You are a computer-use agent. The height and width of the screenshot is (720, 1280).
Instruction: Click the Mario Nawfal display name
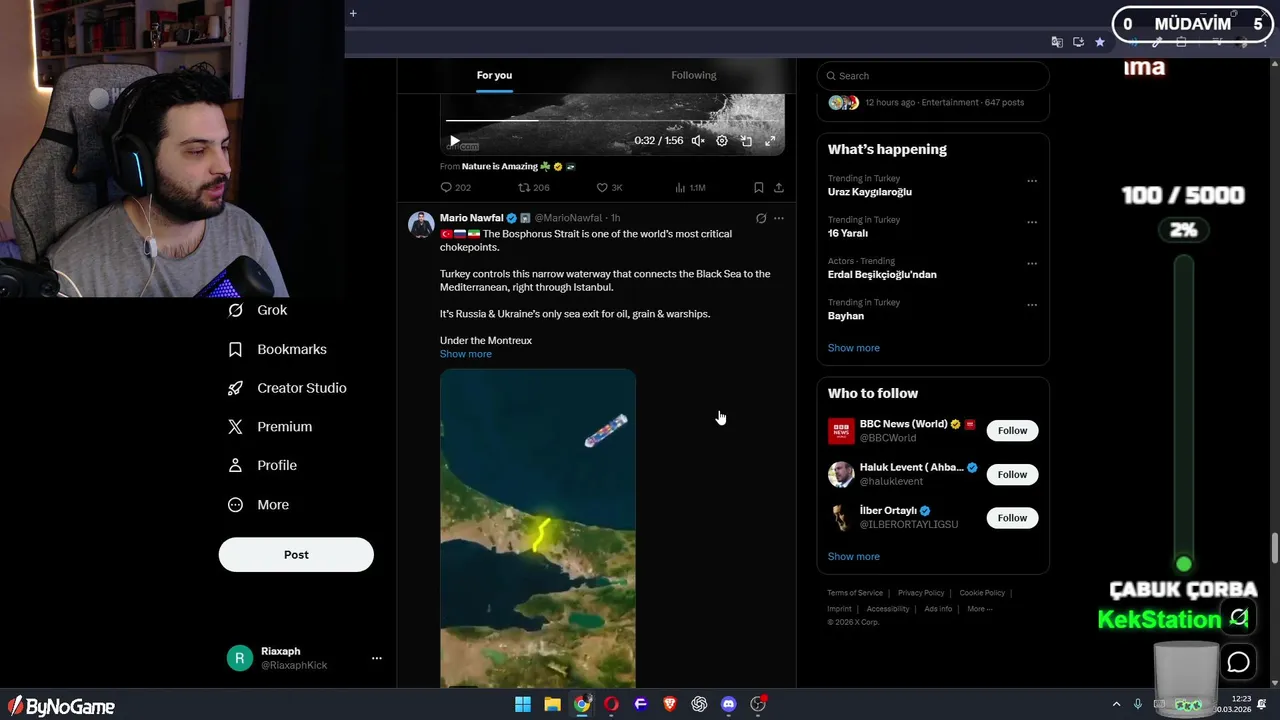tap(472, 218)
